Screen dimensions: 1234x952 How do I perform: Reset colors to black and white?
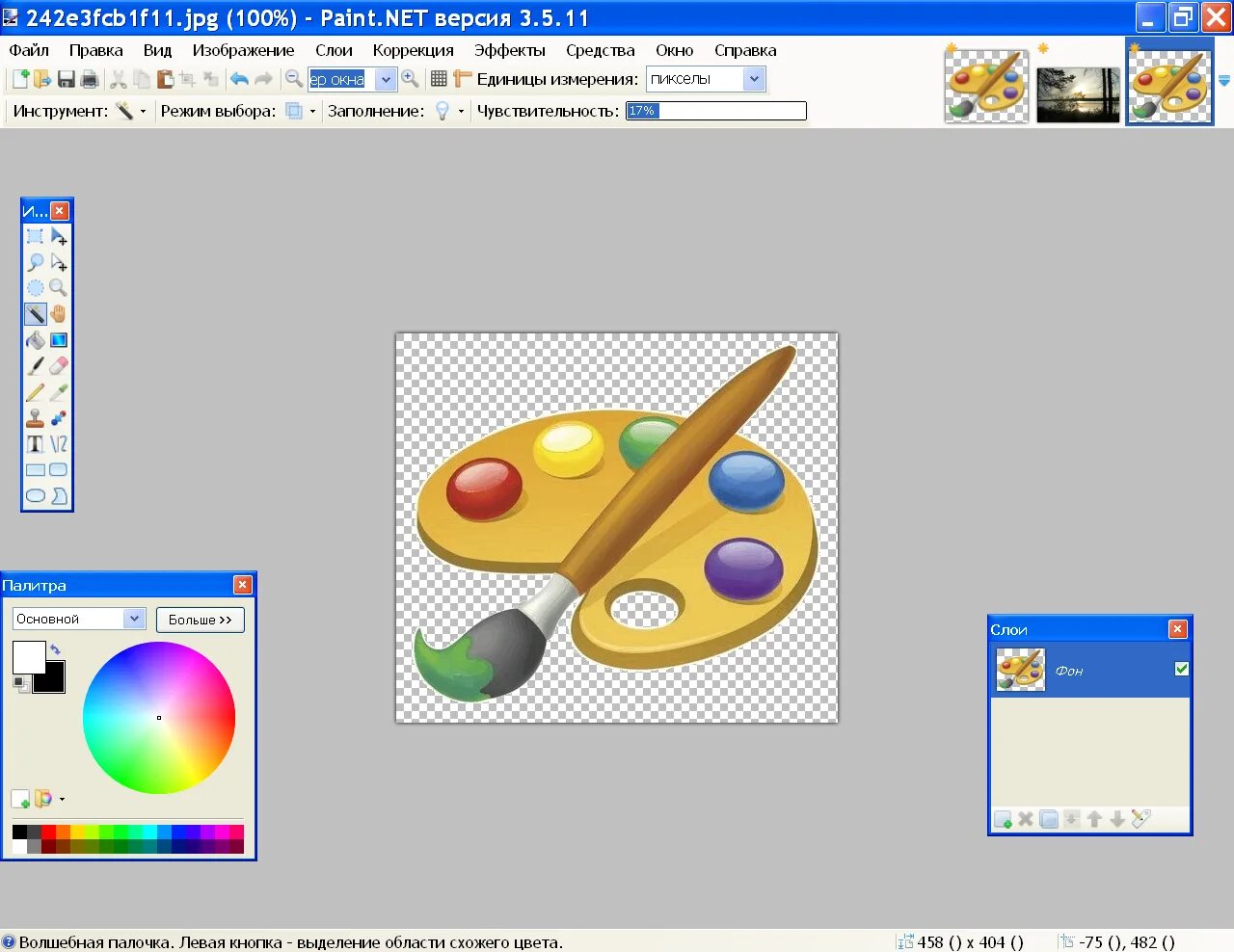19,683
